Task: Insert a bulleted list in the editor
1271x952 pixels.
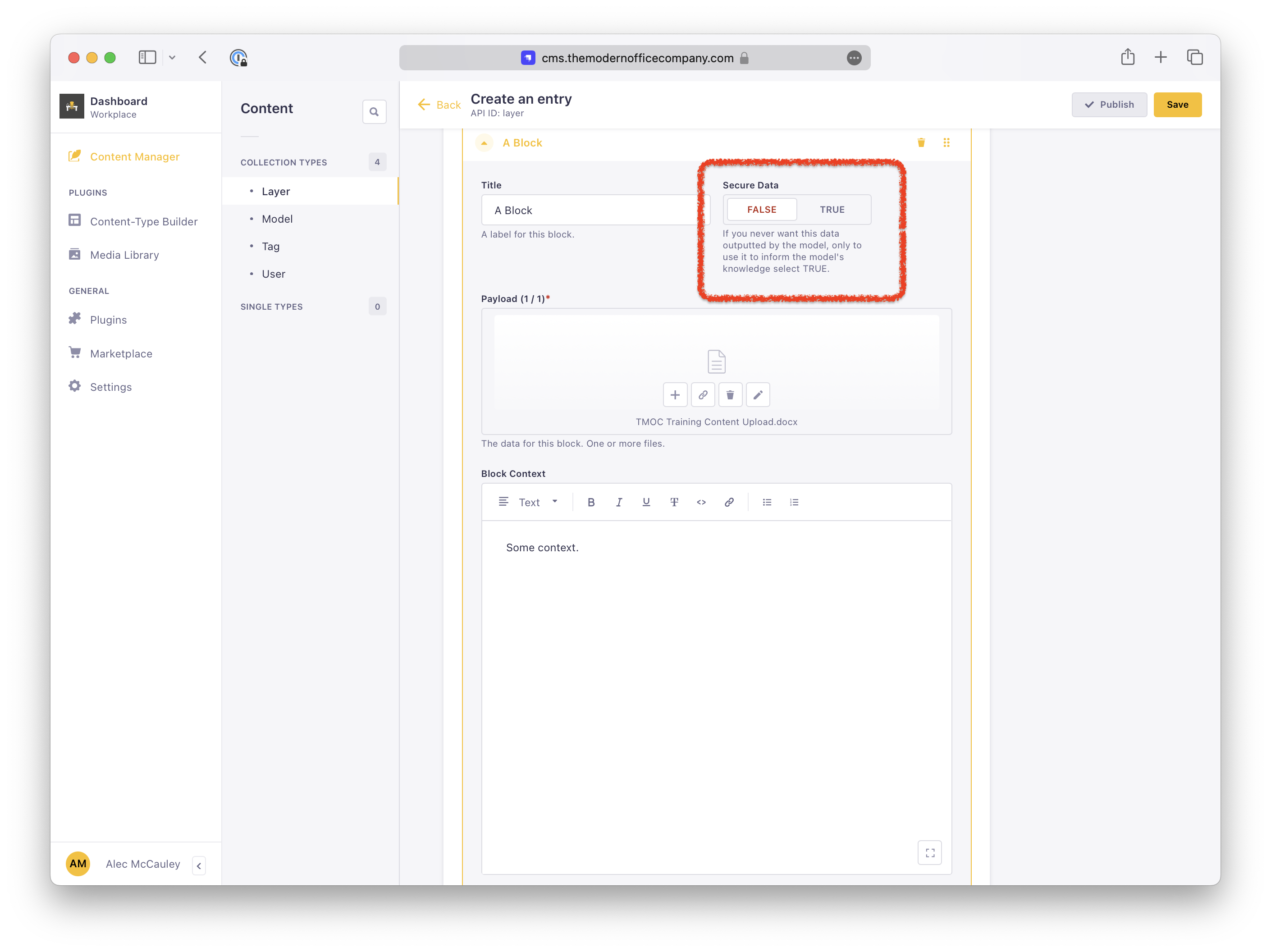Action: (767, 502)
